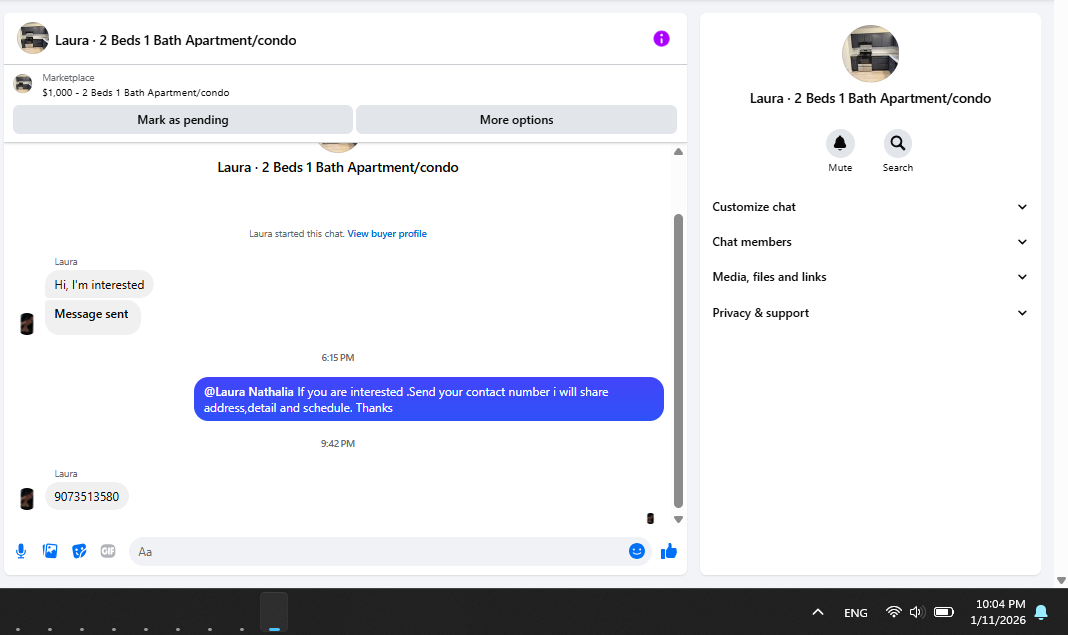
Task: Open Marketplace listing small thumbnail
Action: tap(23, 84)
